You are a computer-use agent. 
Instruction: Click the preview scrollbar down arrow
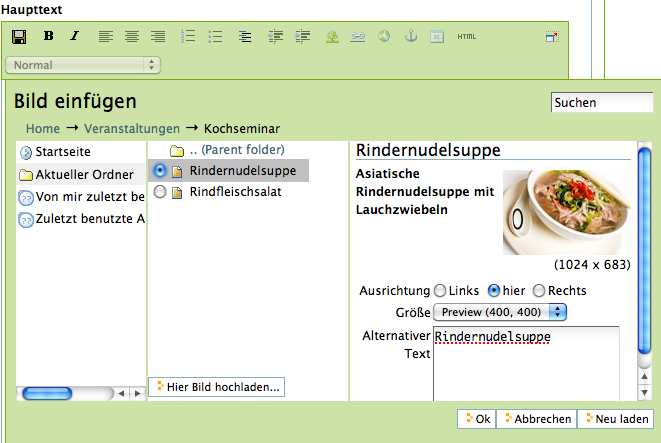tap(644, 393)
